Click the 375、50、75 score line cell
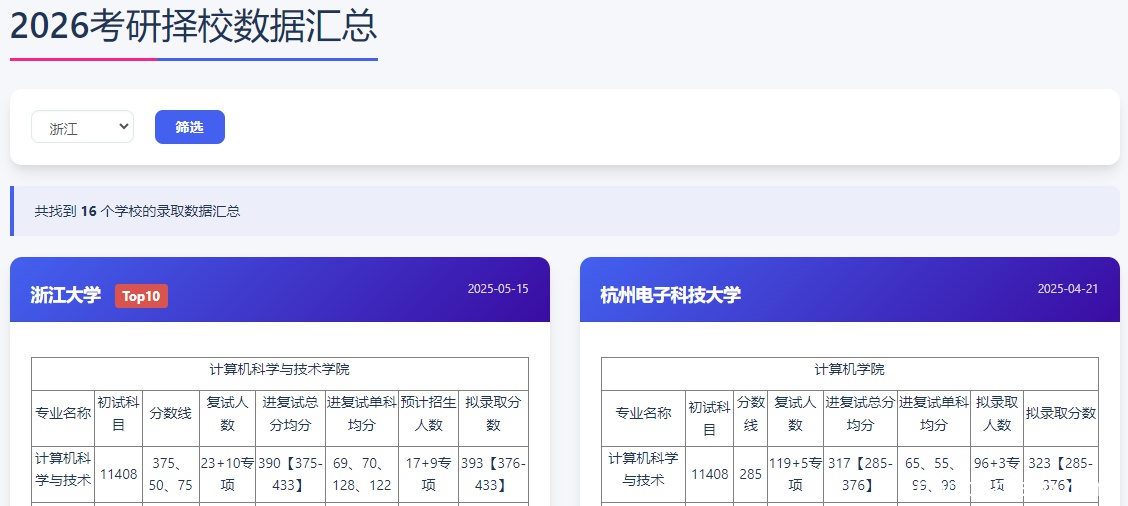 pyautogui.click(x=170, y=474)
